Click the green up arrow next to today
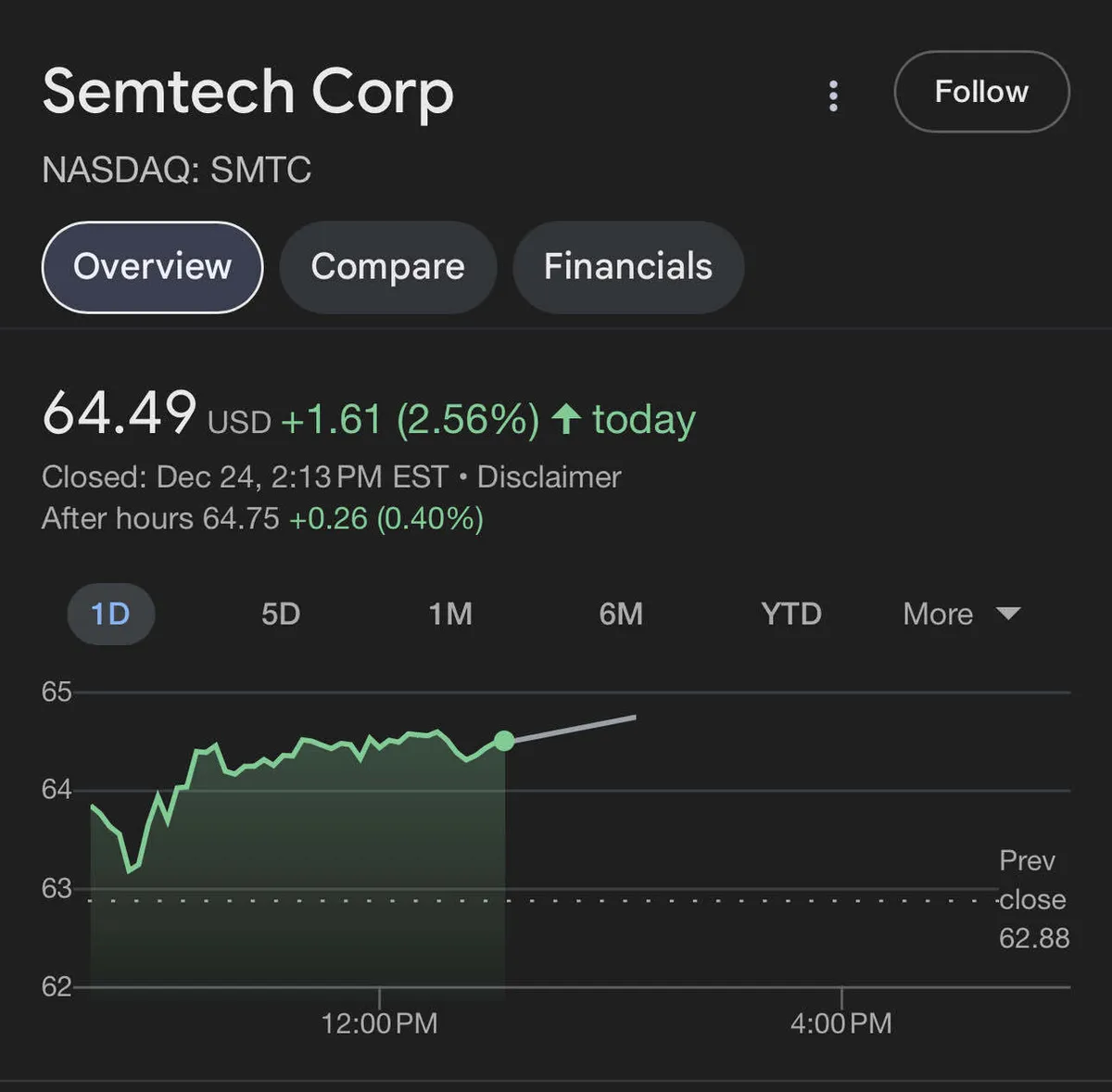 coord(566,419)
